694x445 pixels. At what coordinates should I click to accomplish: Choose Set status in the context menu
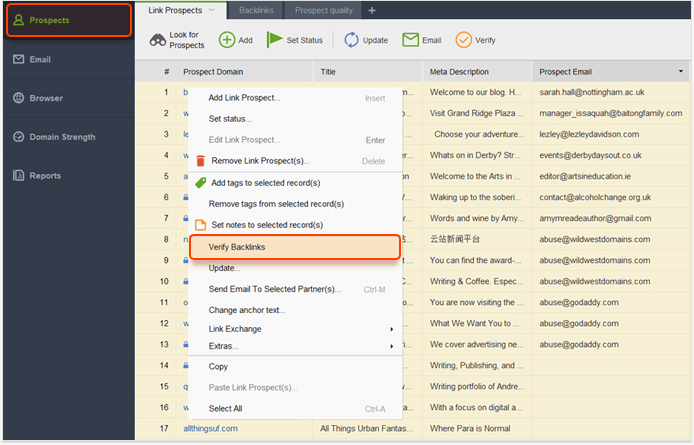(x=295, y=119)
